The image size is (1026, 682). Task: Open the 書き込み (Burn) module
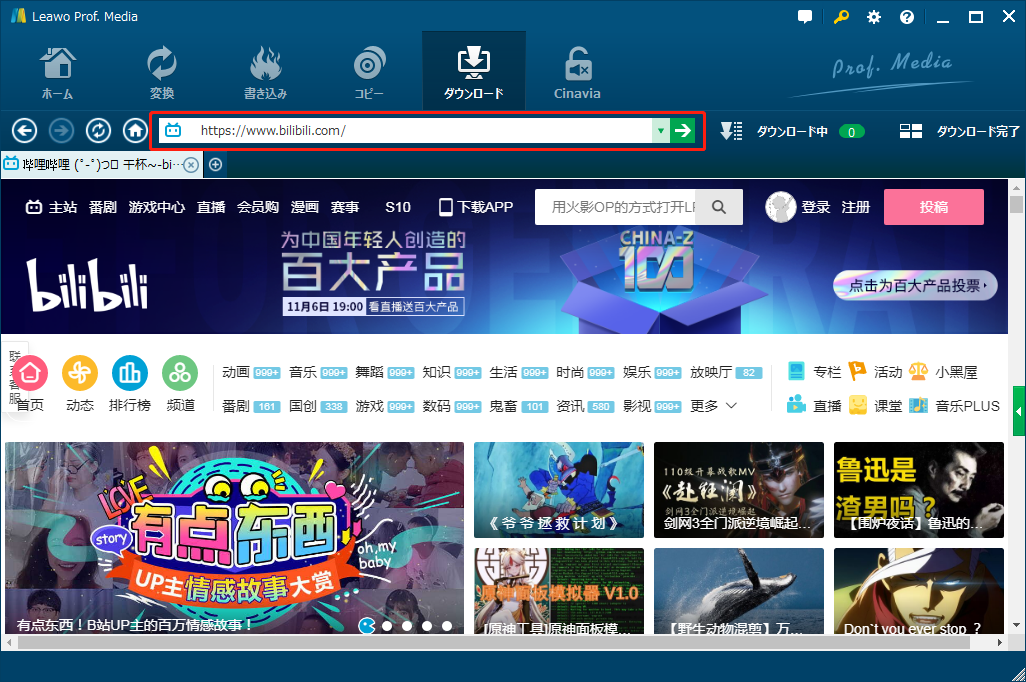(x=265, y=73)
